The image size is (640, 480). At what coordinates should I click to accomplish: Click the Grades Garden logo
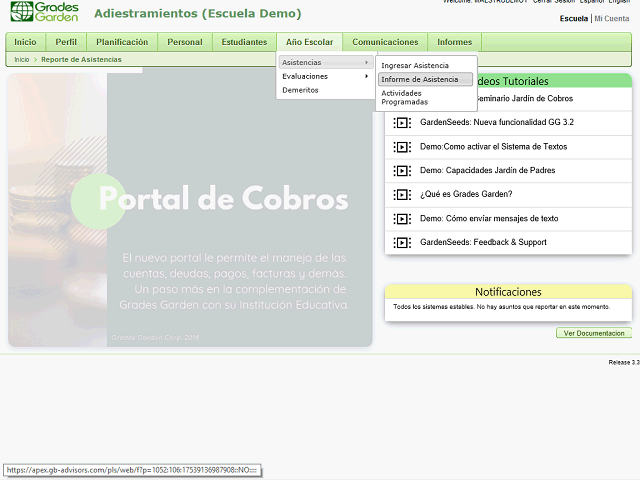(x=44, y=11)
